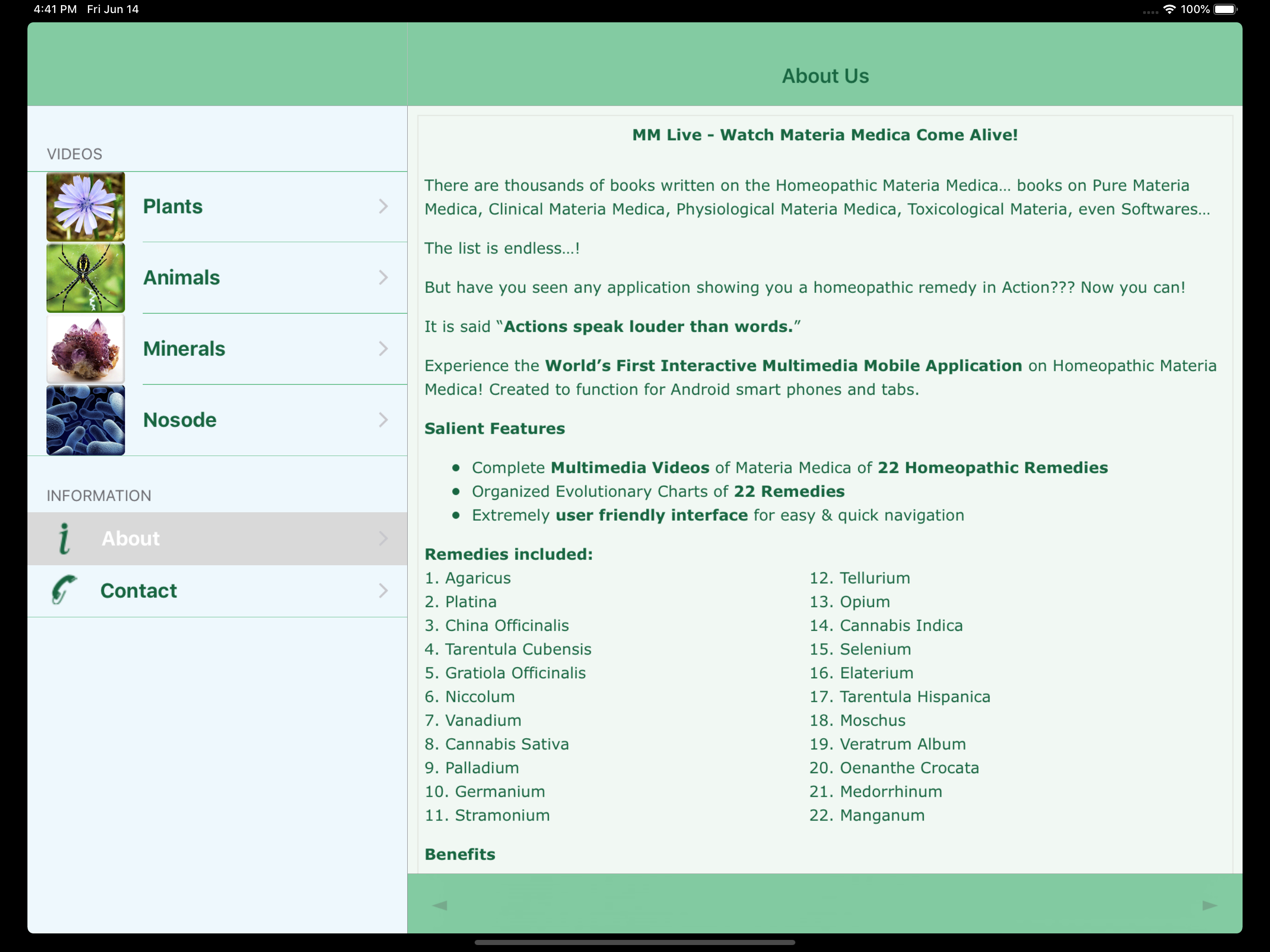The width and height of the screenshot is (1270, 952).
Task: Tap the spider Animals thumbnail
Action: 86,278
